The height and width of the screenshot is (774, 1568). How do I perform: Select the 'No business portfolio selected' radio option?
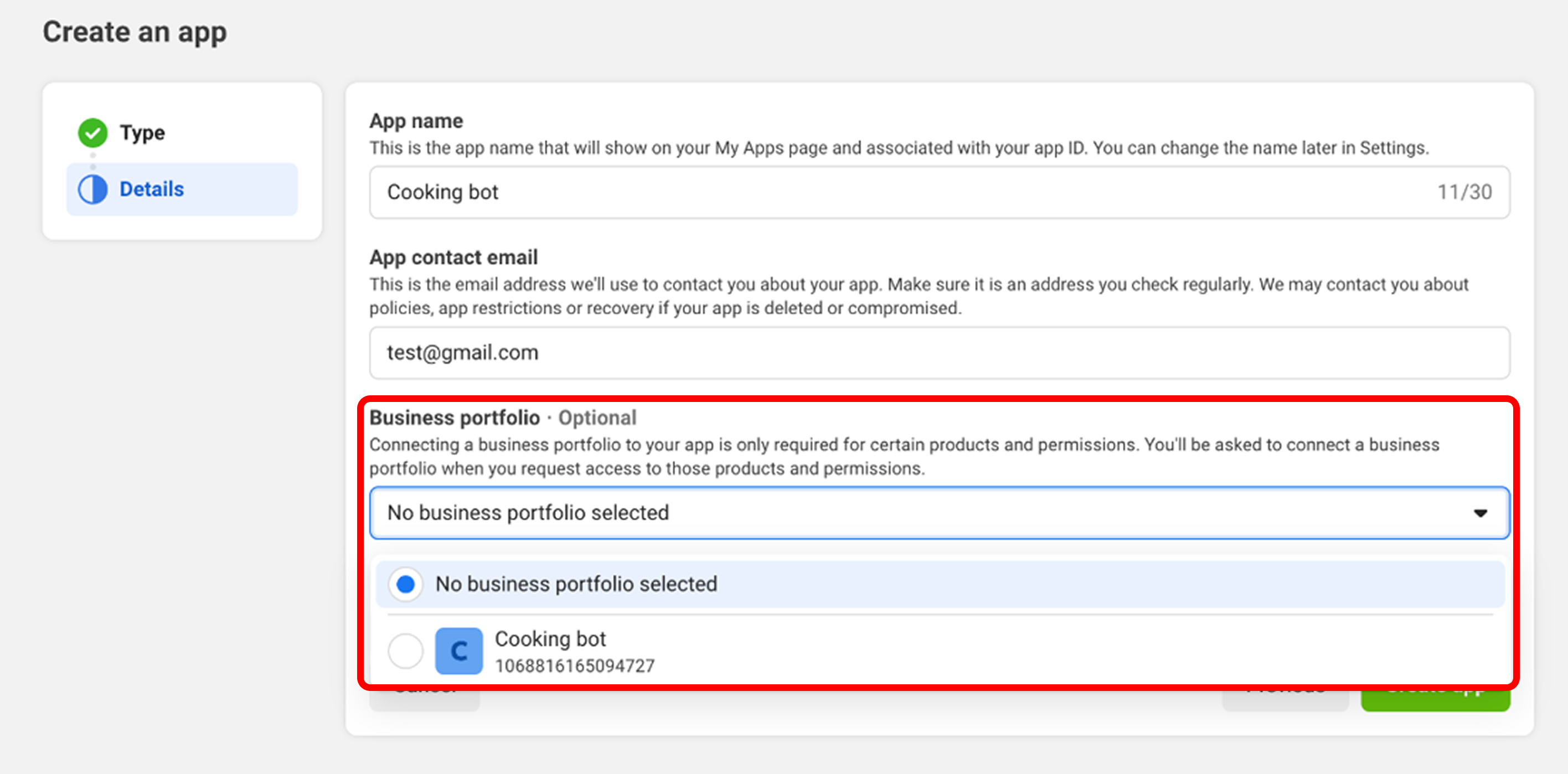(405, 584)
